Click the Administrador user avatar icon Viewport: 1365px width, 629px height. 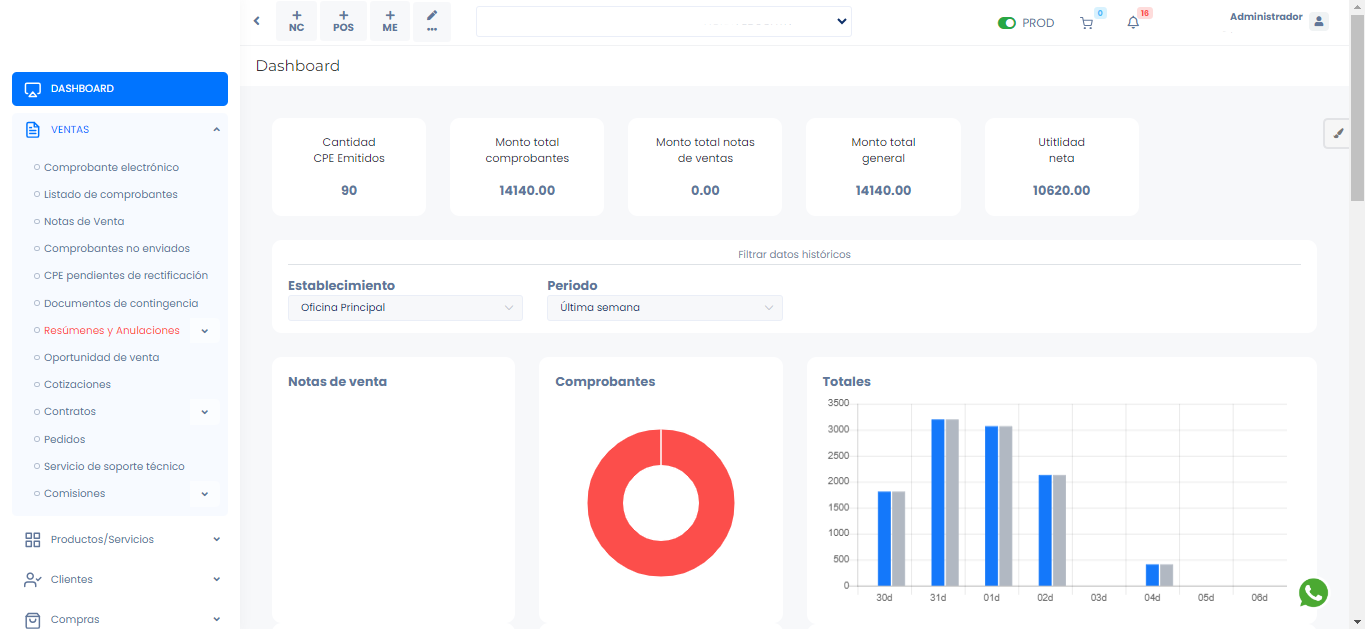pos(1318,22)
